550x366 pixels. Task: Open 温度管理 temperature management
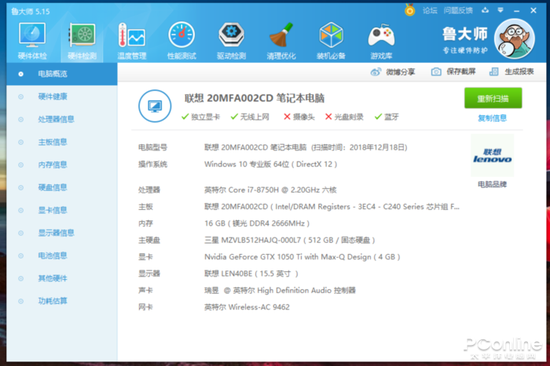coord(132,40)
